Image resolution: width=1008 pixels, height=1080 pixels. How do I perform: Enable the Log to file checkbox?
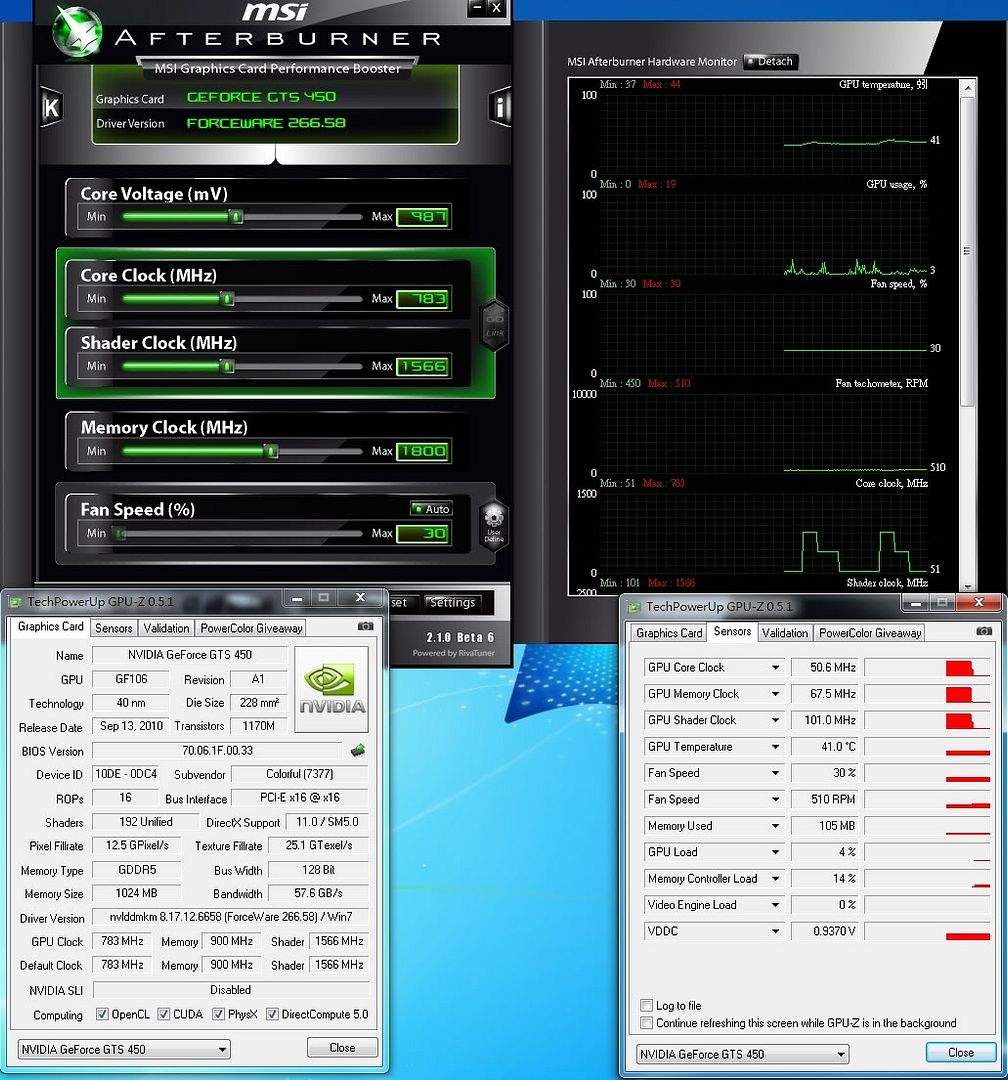[x=646, y=1005]
